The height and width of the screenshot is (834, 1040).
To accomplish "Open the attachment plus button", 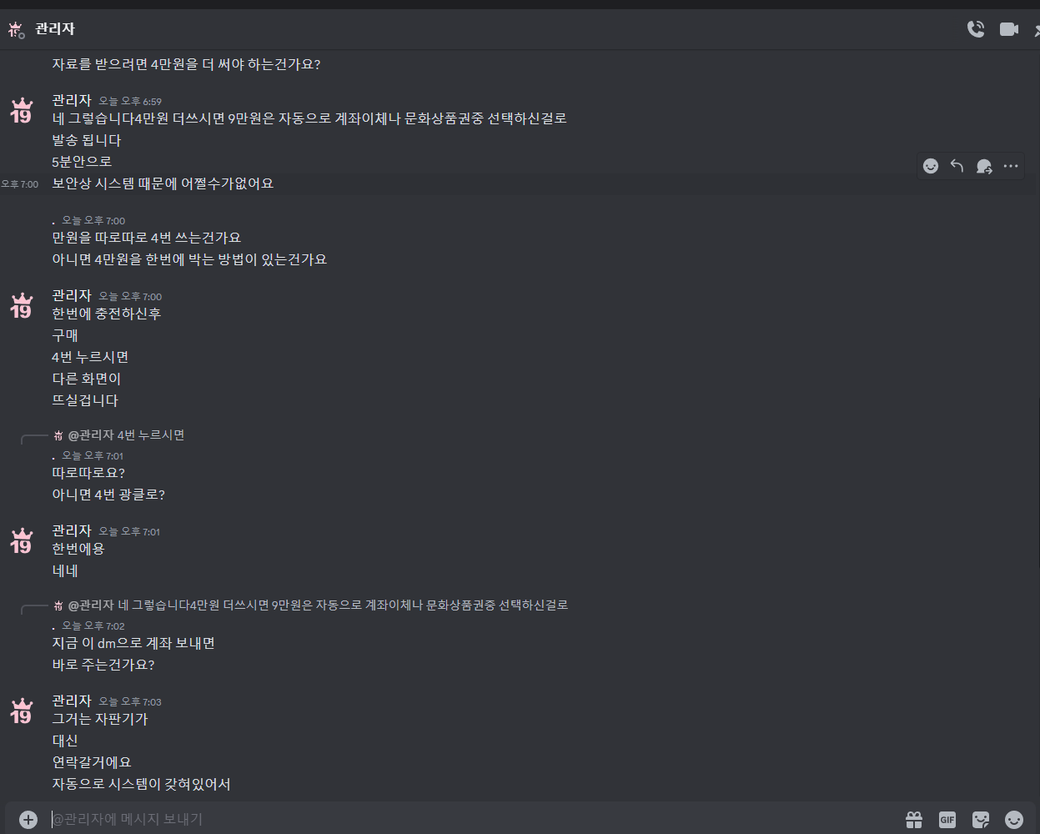I will point(28,819).
